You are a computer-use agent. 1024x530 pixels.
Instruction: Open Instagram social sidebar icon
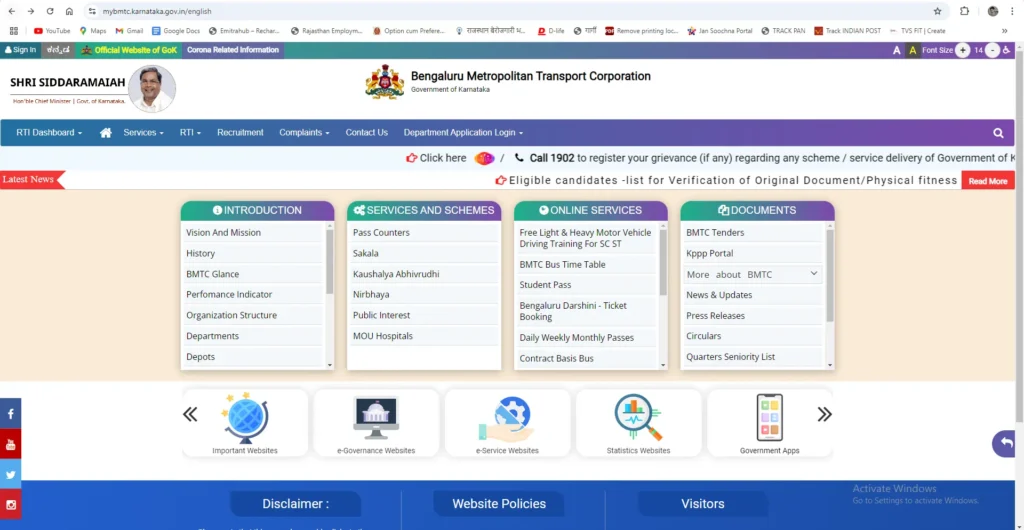click(10, 505)
